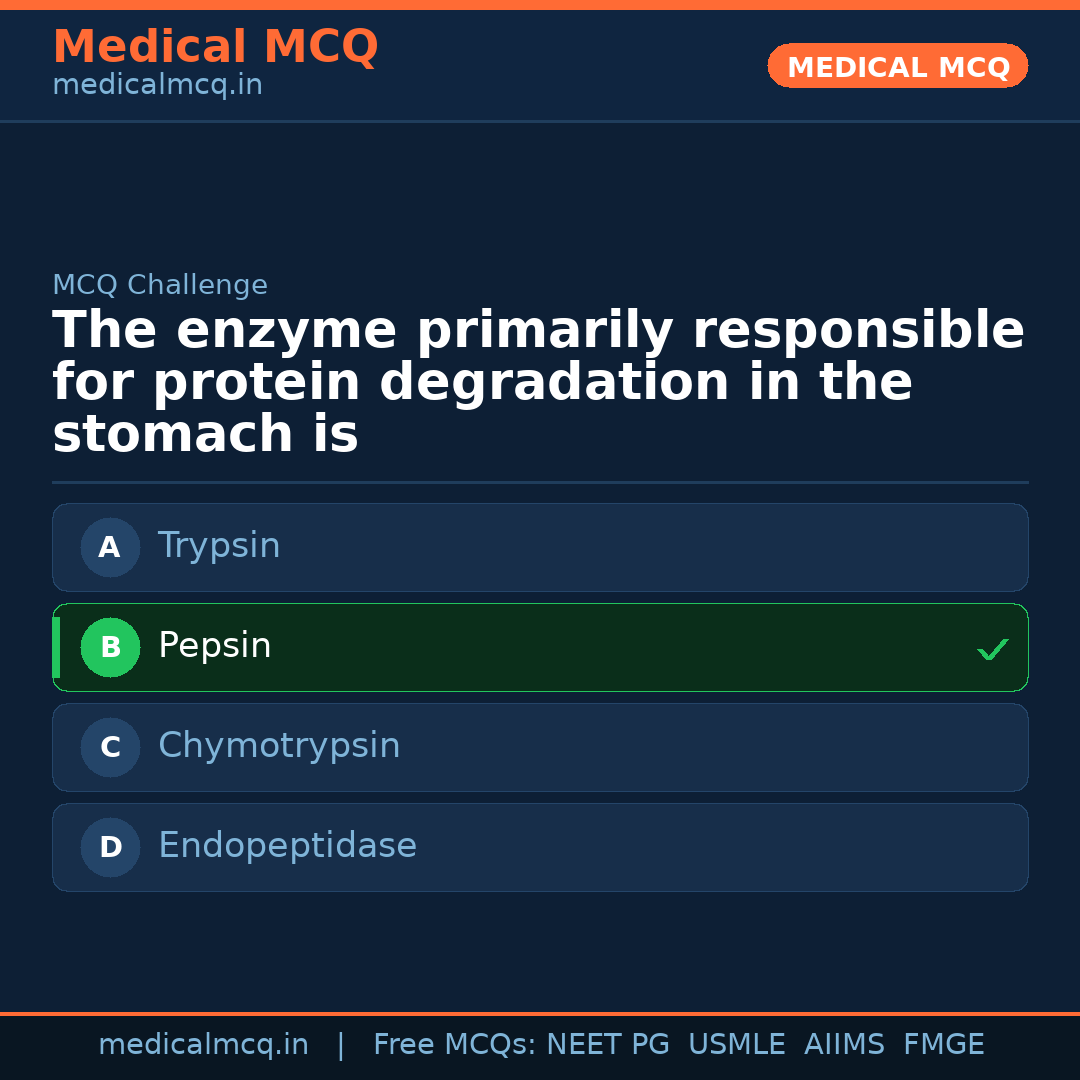
Task: Click the green accent bar on Pepsin row
Action: [x=56, y=647]
